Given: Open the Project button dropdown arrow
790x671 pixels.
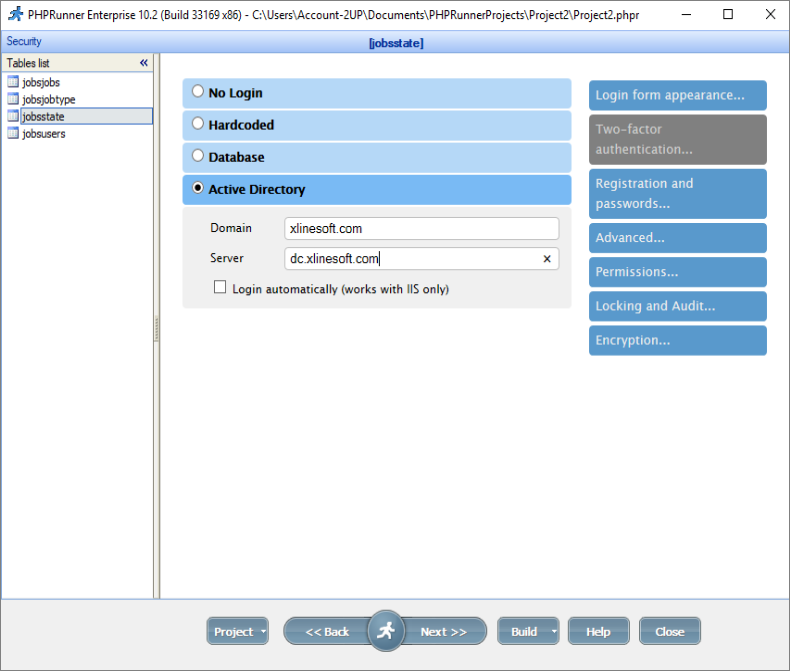Looking at the screenshot, I should pos(263,631).
